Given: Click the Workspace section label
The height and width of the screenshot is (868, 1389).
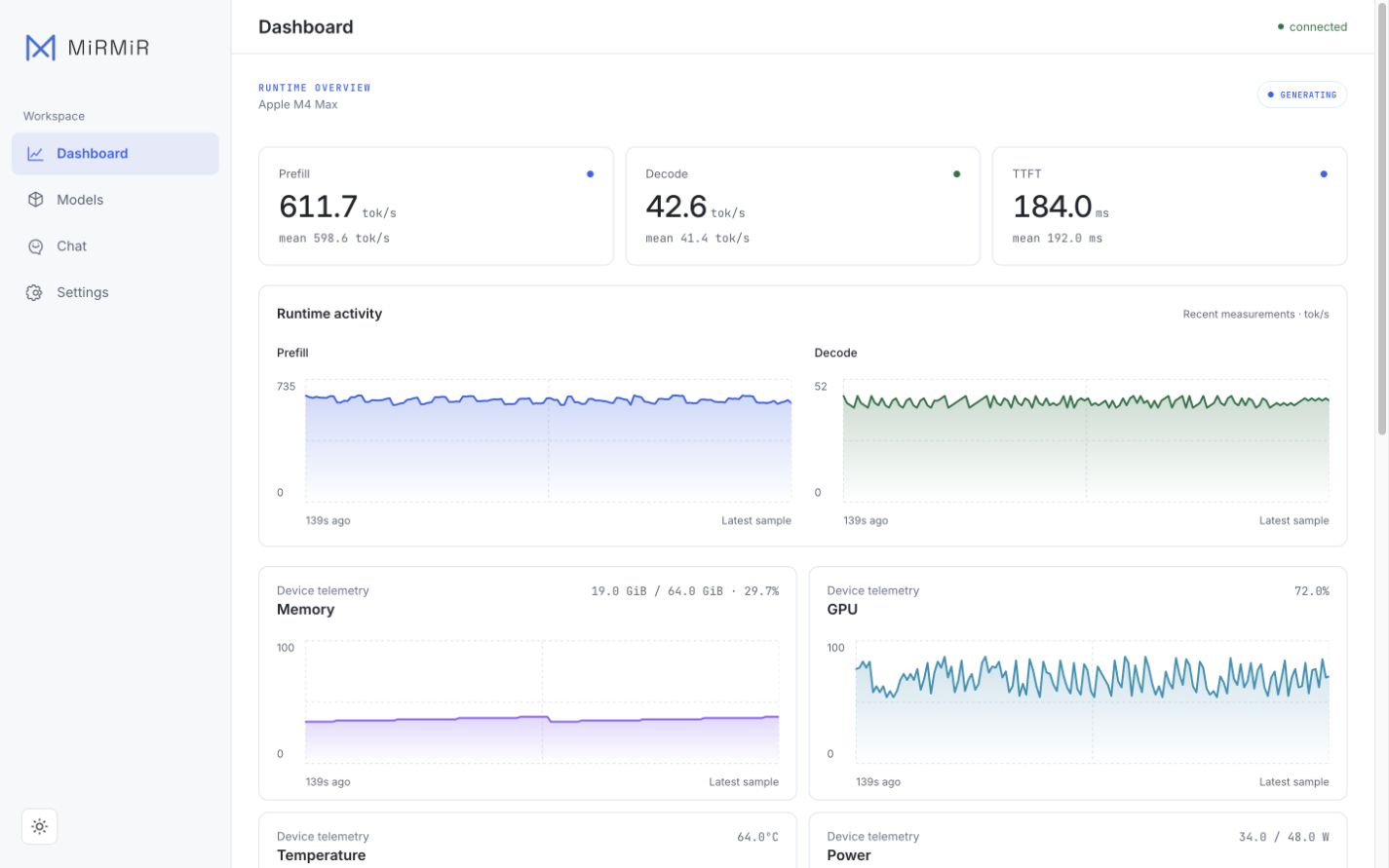Looking at the screenshot, I should tap(54, 116).
